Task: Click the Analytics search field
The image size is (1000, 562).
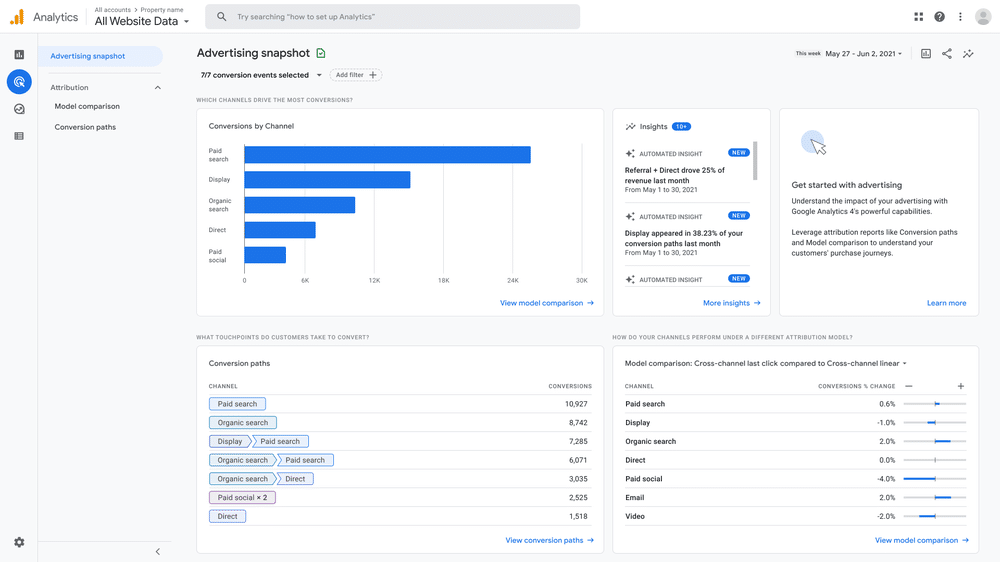Action: 392,17
